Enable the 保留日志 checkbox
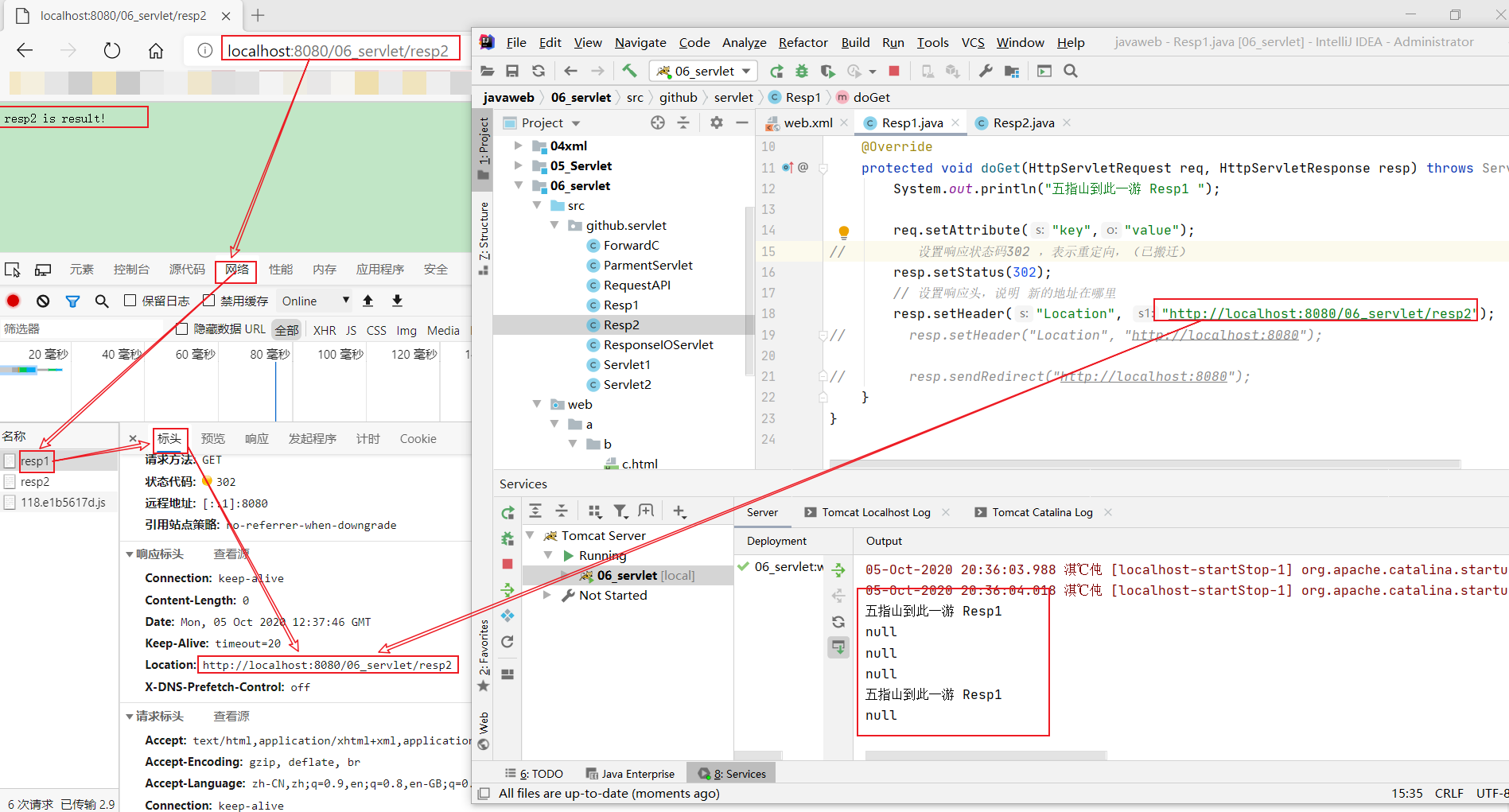This screenshot has width=1509, height=812. point(130,301)
